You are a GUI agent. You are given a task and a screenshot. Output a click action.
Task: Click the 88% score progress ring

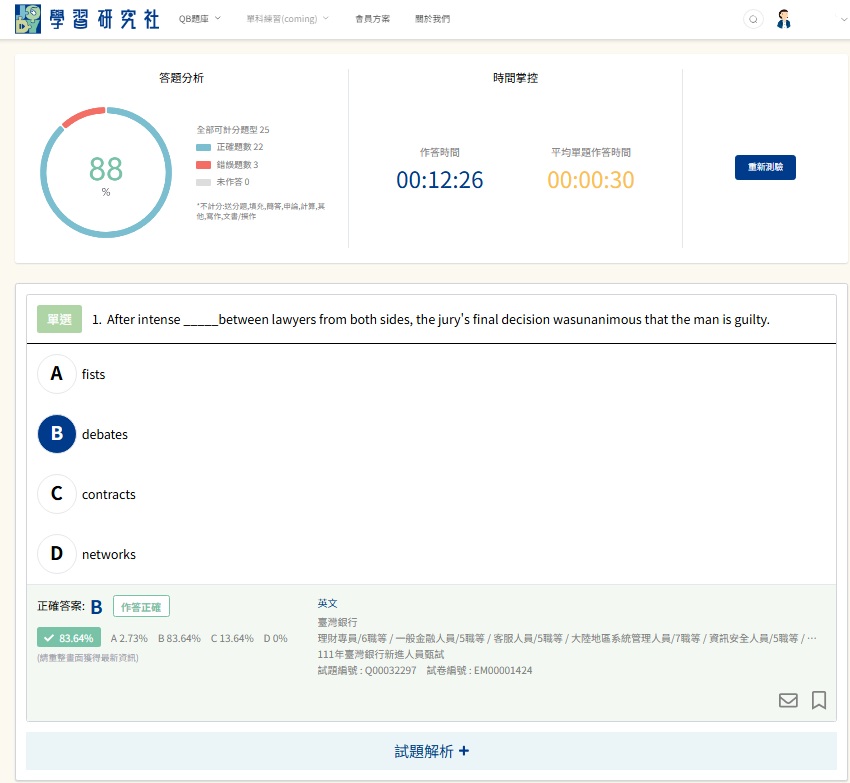(106, 172)
